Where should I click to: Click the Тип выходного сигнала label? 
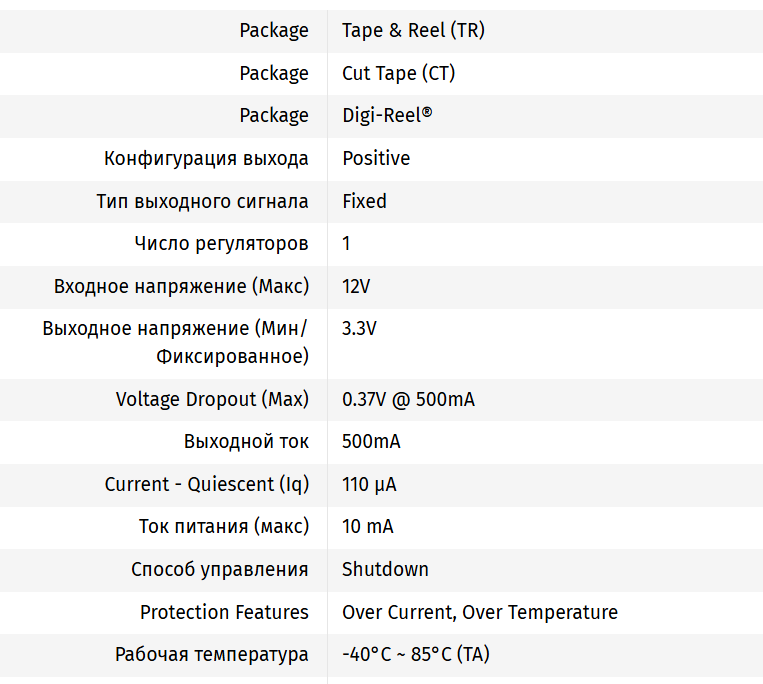[202, 201]
